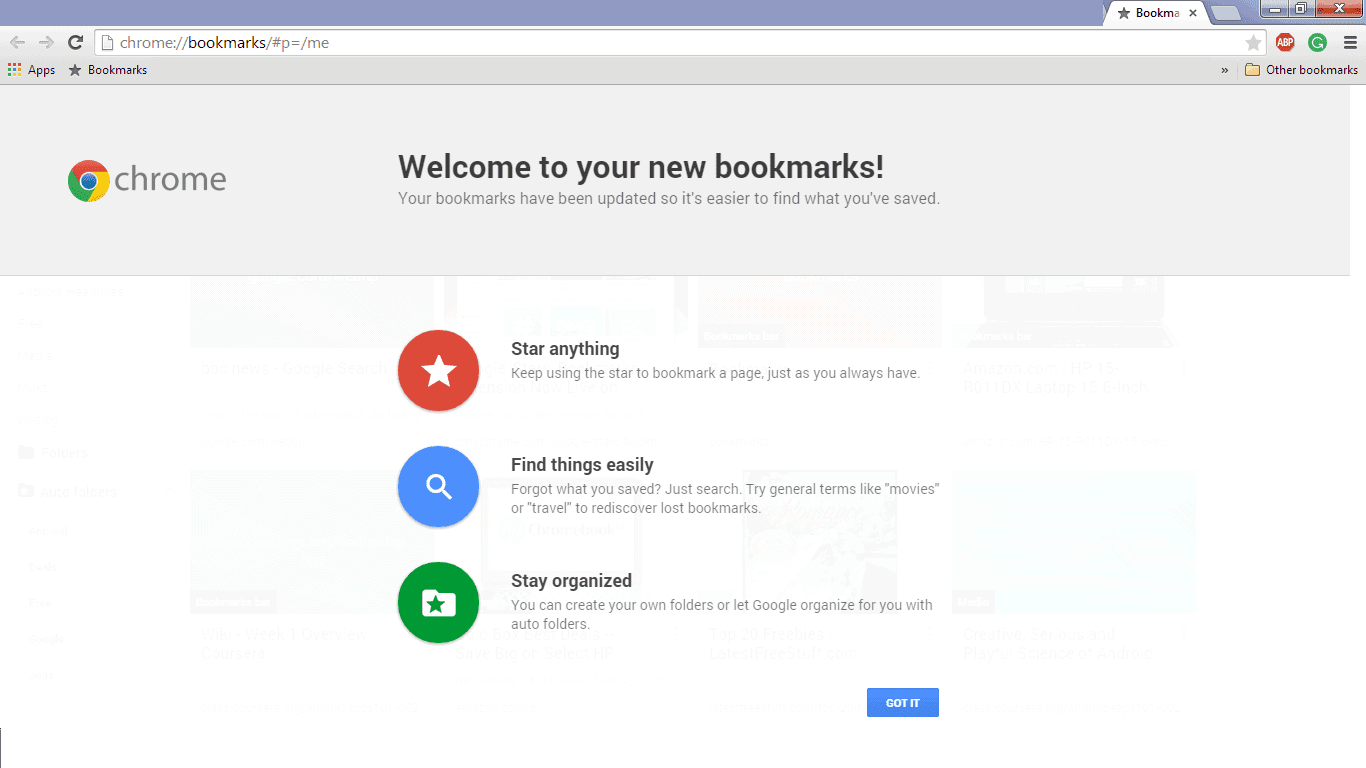Click the 'Find things easily' heading
The height and width of the screenshot is (768, 1366).
click(582, 465)
